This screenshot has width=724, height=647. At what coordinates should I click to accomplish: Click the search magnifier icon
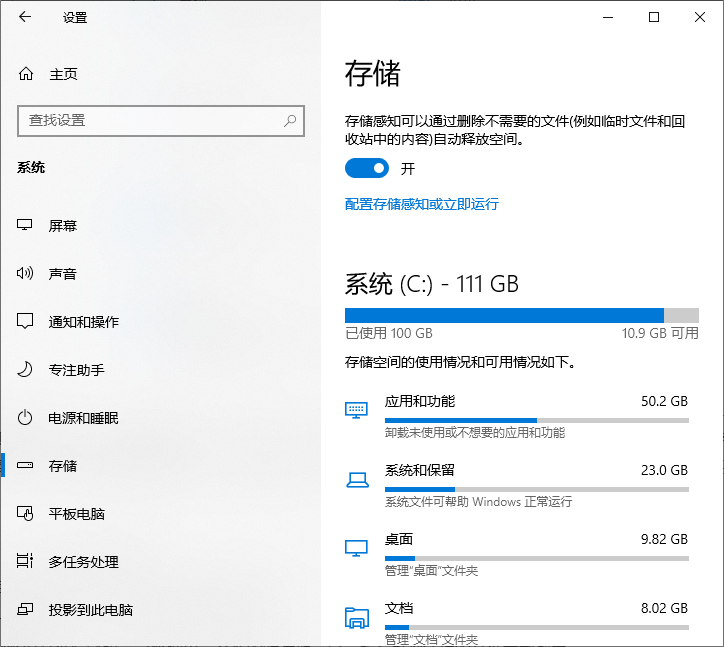click(x=290, y=121)
